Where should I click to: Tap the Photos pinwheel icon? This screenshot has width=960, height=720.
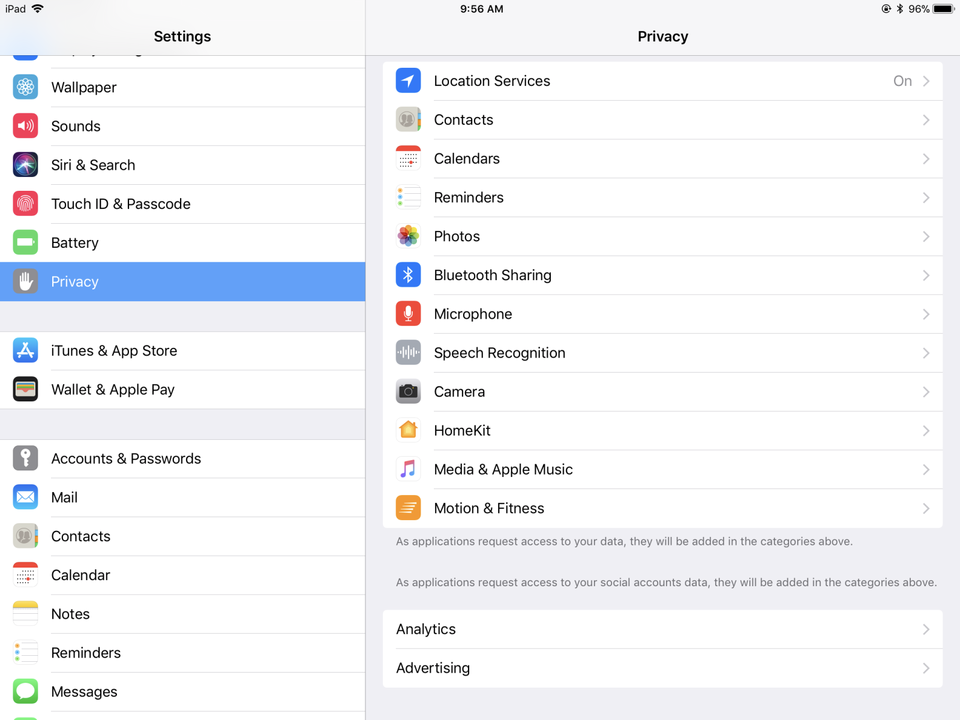tap(408, 236)
